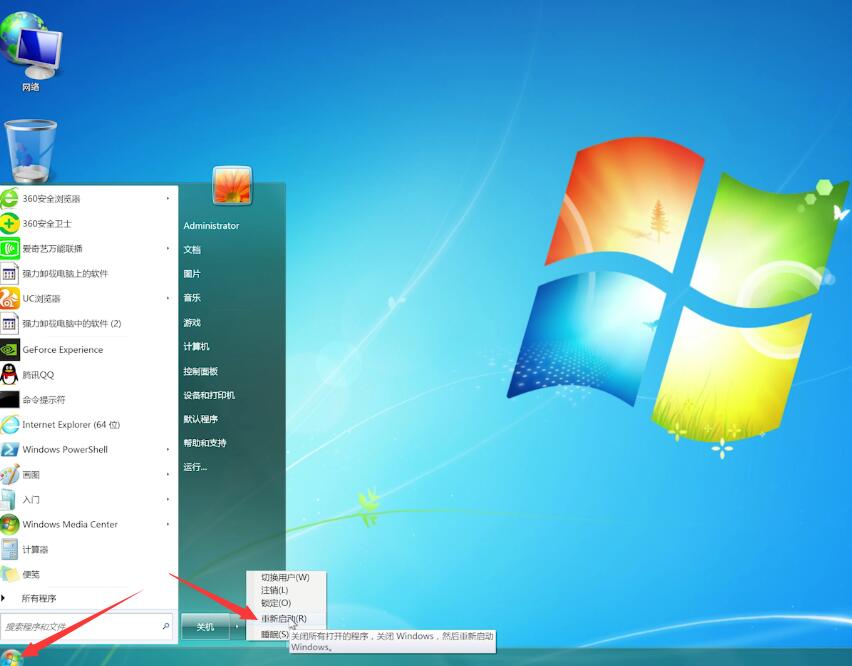Expand 入门 jump list arrow
Screen dimensions: 852x666
(168, 499)
